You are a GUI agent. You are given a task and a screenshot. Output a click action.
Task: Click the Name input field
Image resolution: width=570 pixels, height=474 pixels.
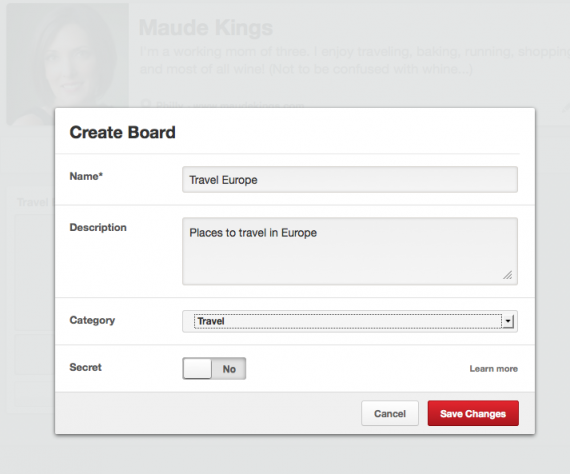pyautogui.click(x=350, y=180)
